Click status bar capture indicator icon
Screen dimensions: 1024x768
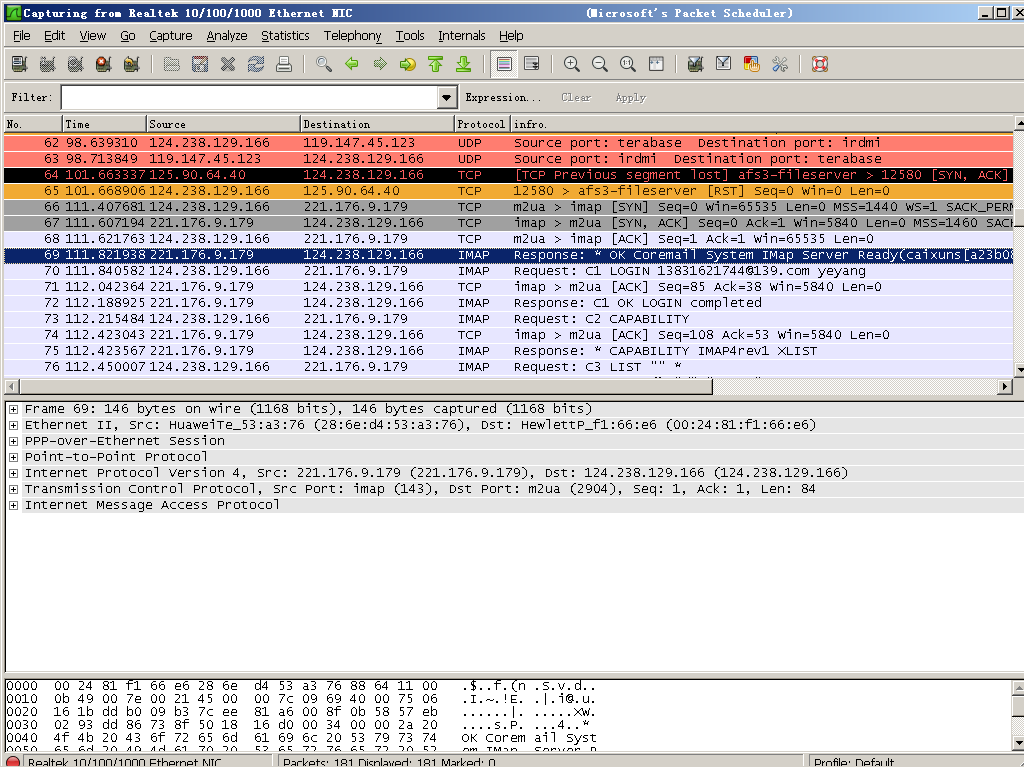coord(13,761)
